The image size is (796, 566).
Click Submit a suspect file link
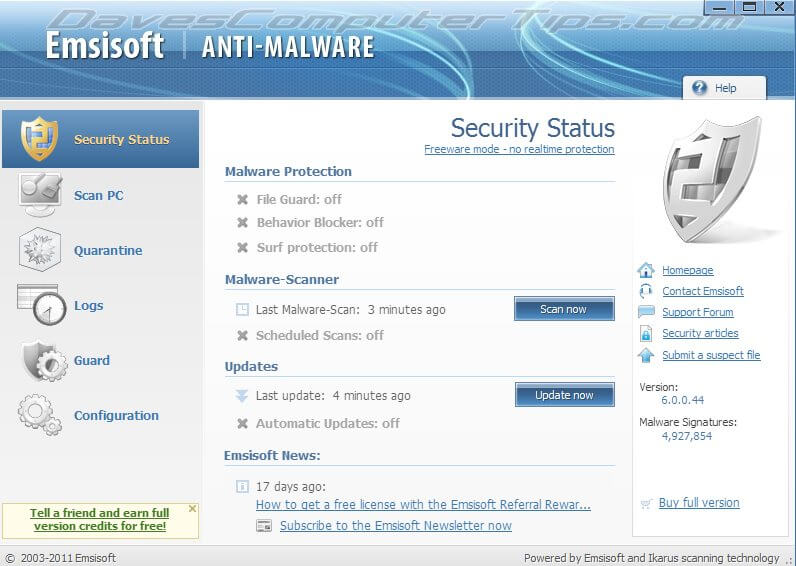(x=711, y=355)
